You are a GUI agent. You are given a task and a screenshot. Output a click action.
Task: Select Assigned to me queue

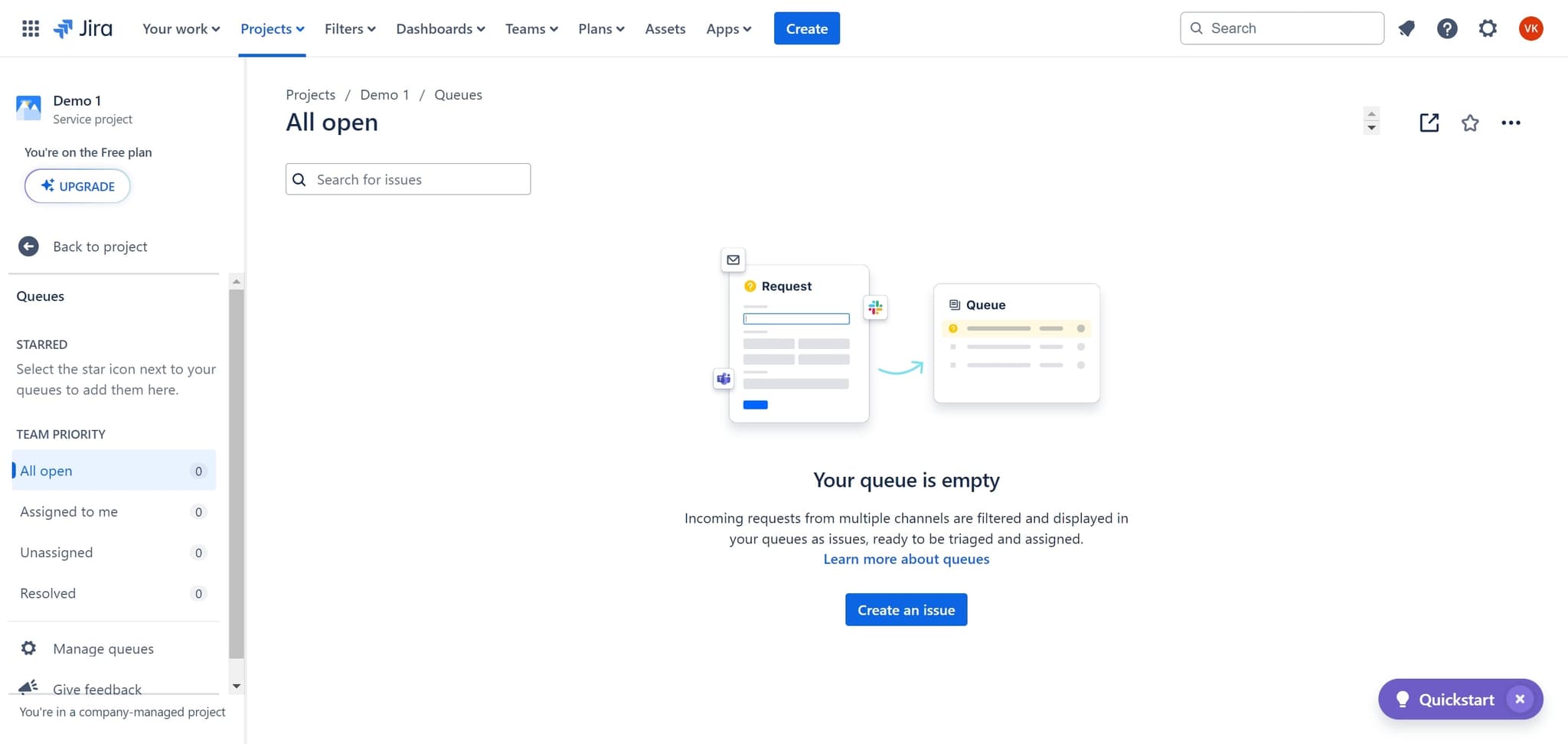coord(69,511)
